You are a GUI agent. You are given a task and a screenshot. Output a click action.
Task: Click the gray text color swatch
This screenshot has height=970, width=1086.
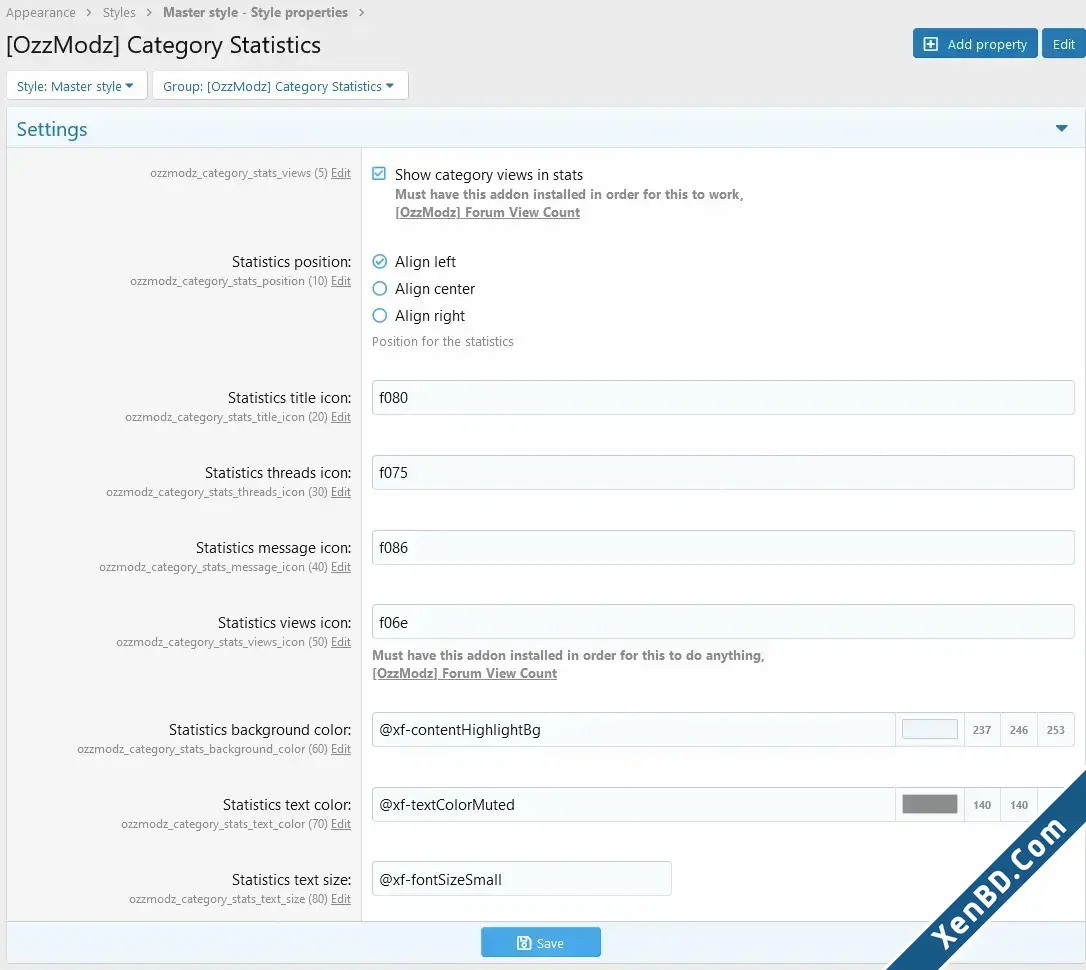pos(929,804)
